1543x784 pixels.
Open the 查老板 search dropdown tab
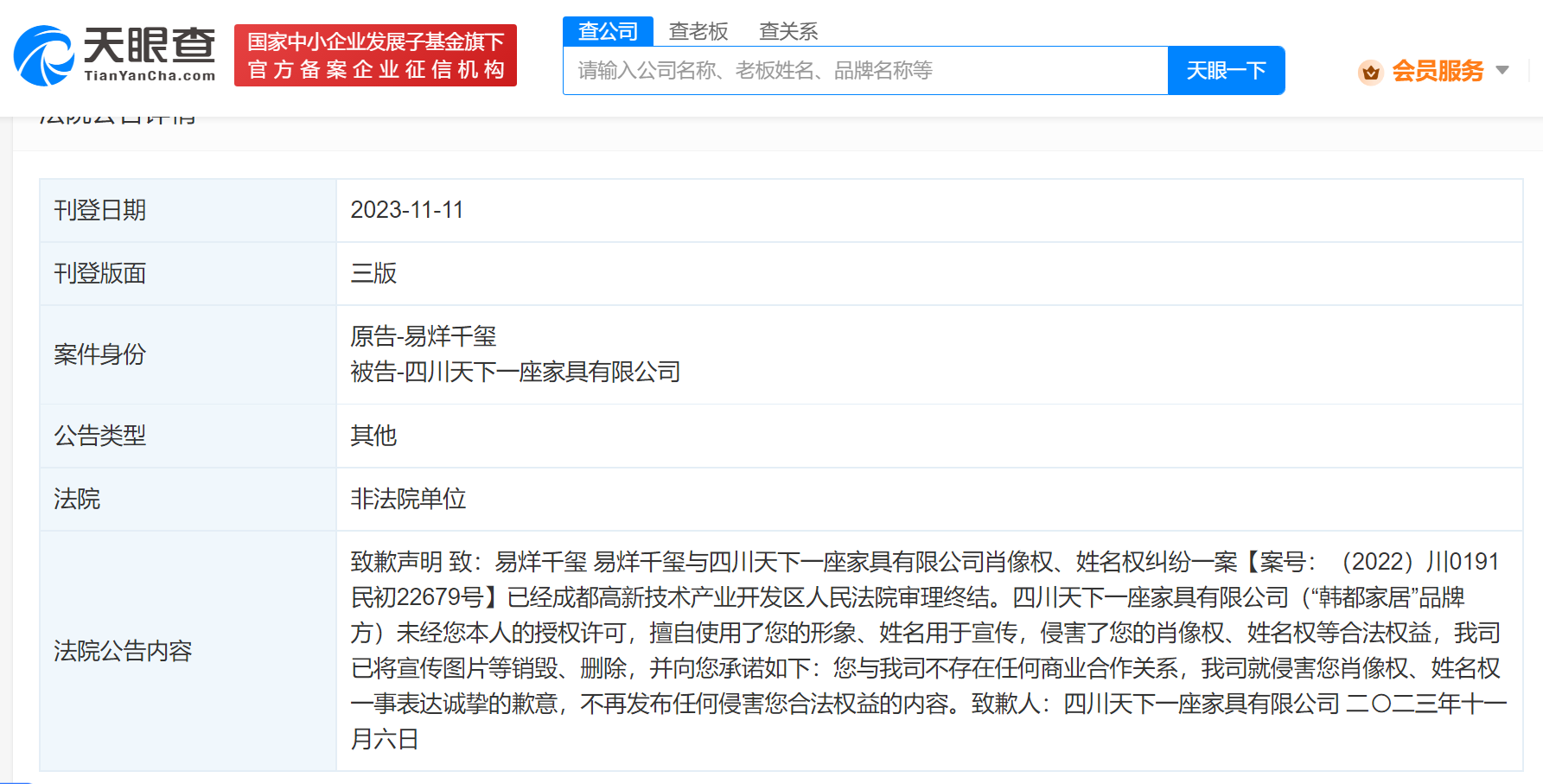(698, 30)
